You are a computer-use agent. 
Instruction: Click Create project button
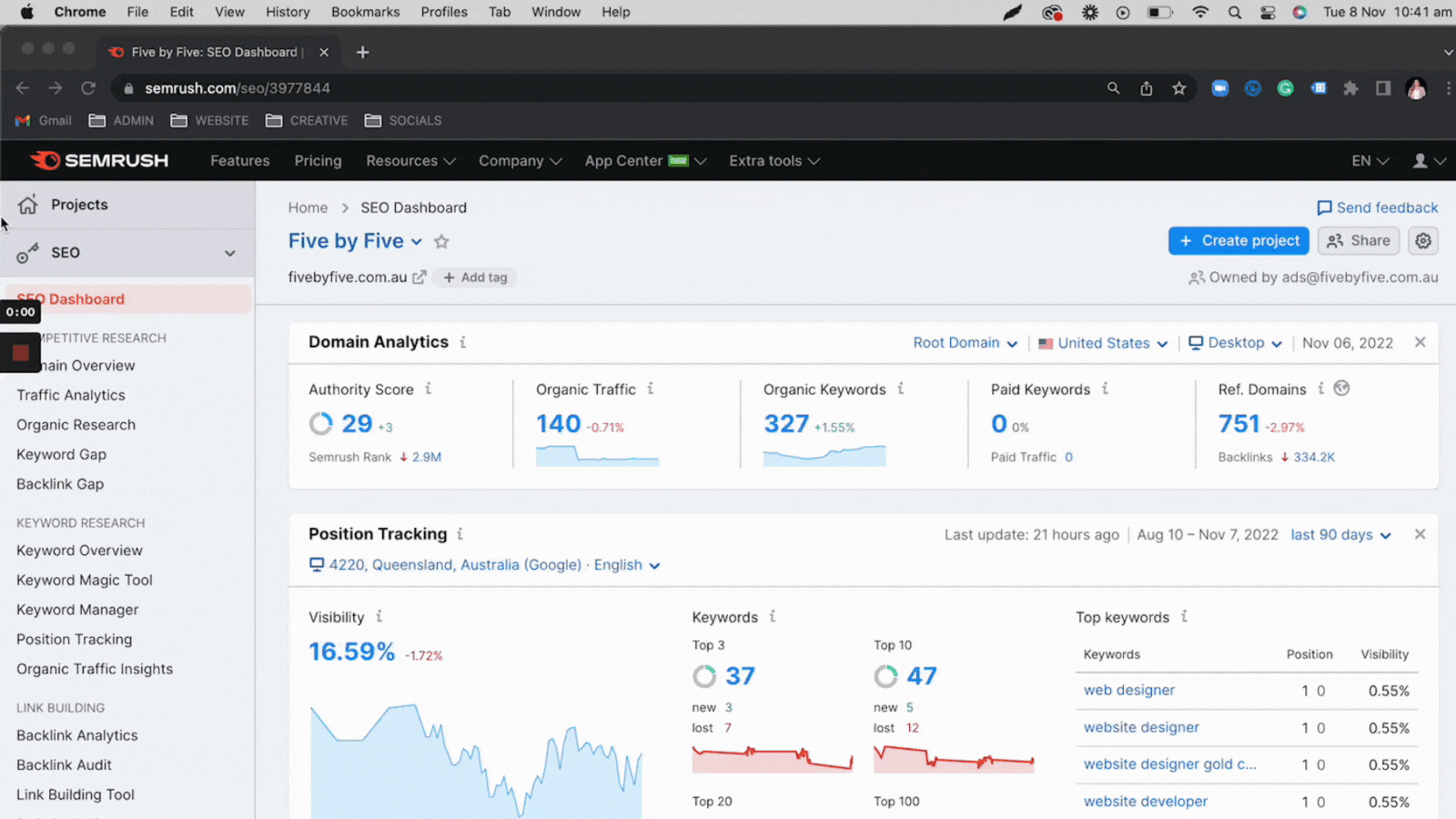tap(1239, 240)
